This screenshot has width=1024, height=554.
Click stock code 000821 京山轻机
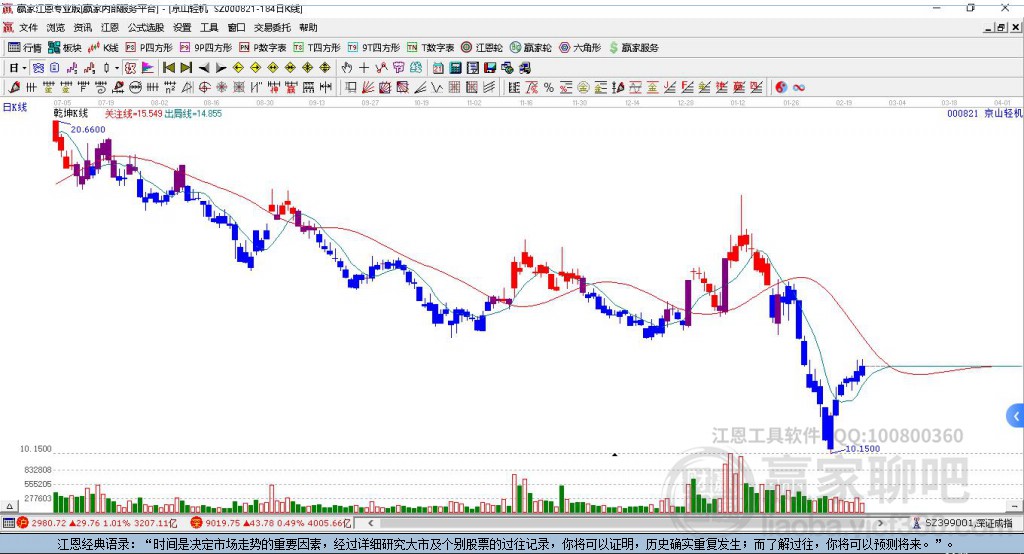tap(984, 114)
